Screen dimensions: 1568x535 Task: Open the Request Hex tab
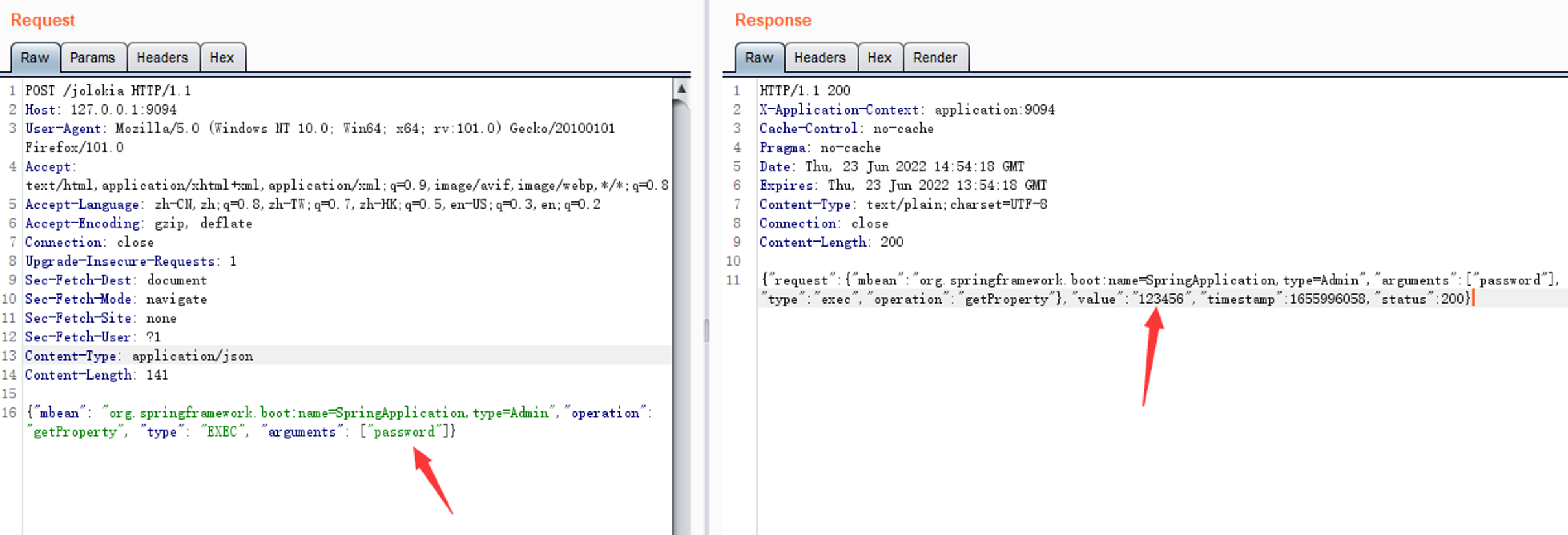(x=222, y=58)
